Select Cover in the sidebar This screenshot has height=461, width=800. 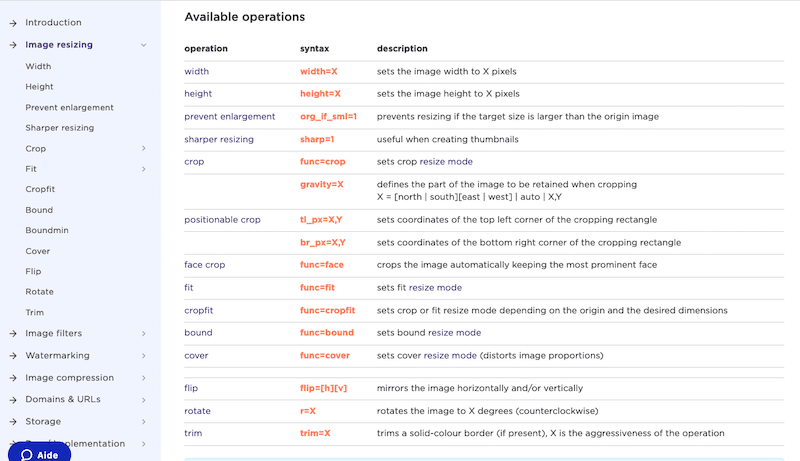point(38,251)
